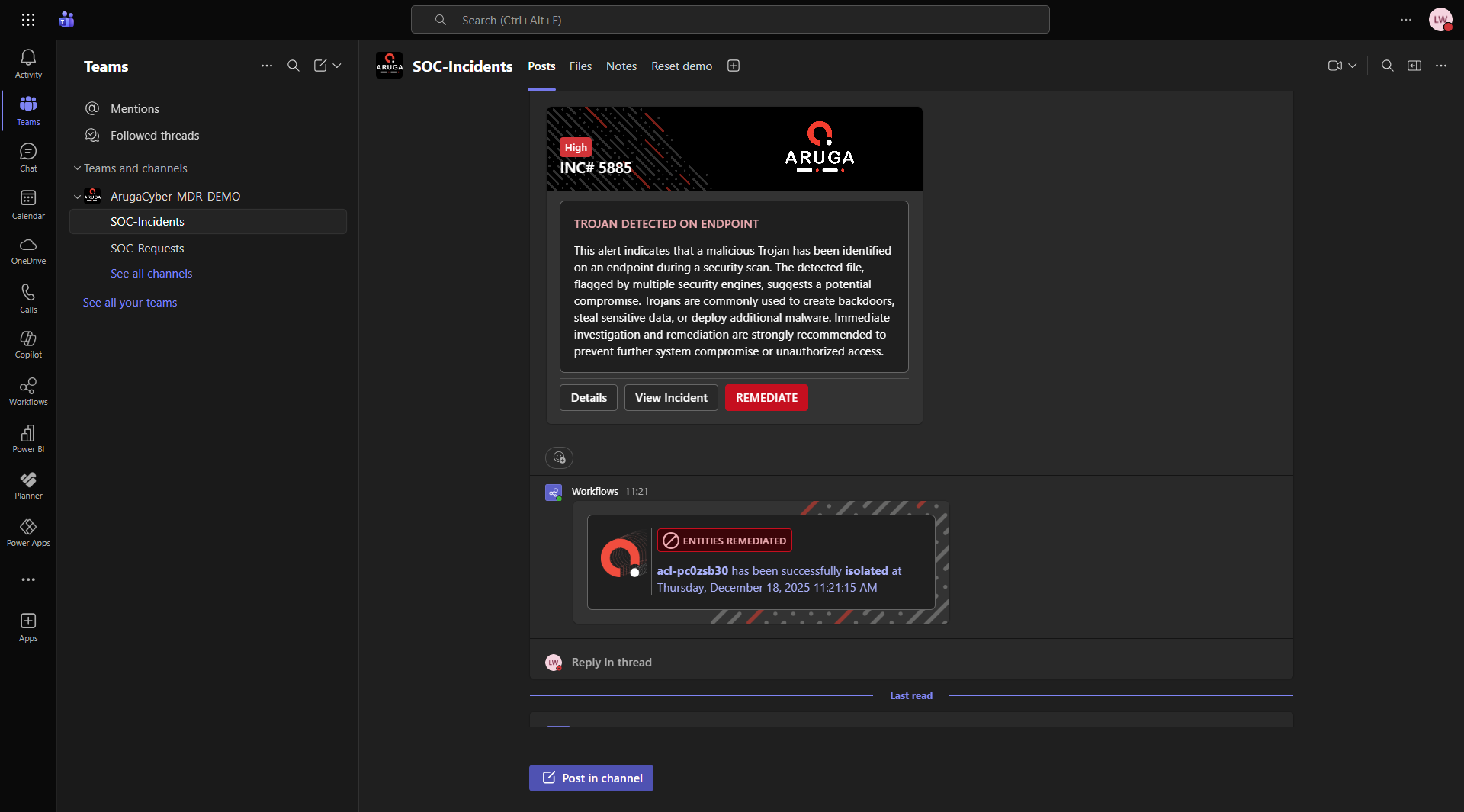1464x812 pixels.
Task: Click the SOC-Incidents channel avatar logo
Action: coord(389,66)
